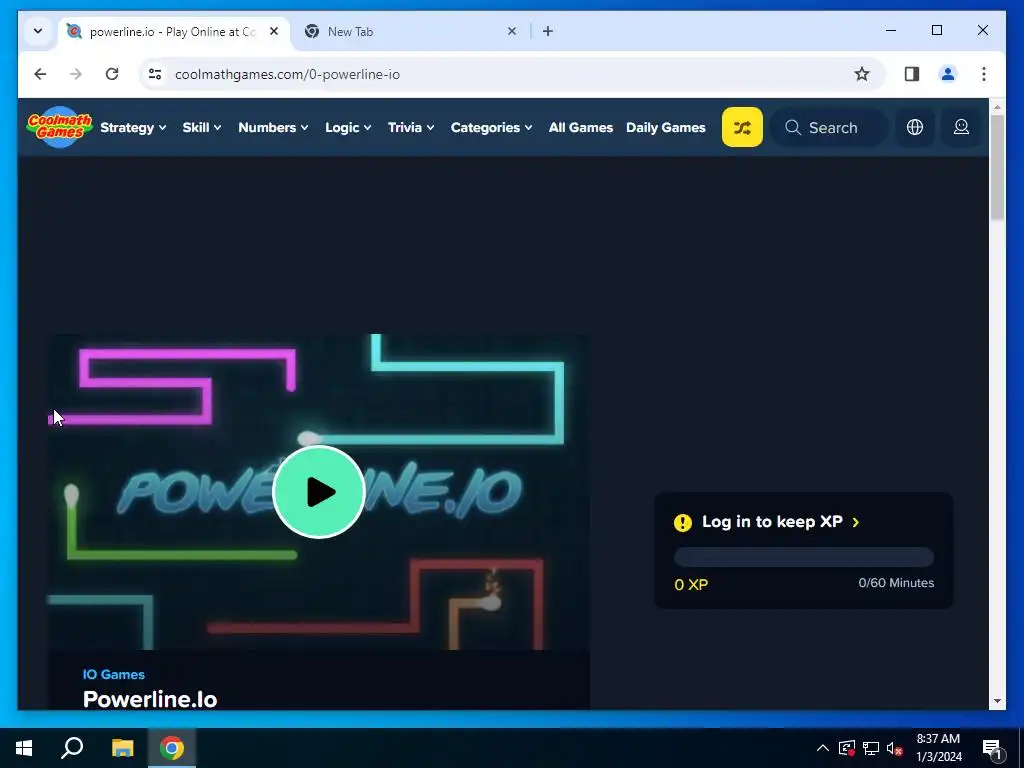Expand the Categories menu
1024x768 pixels.
pyautogui.click(x=491, y=127)
